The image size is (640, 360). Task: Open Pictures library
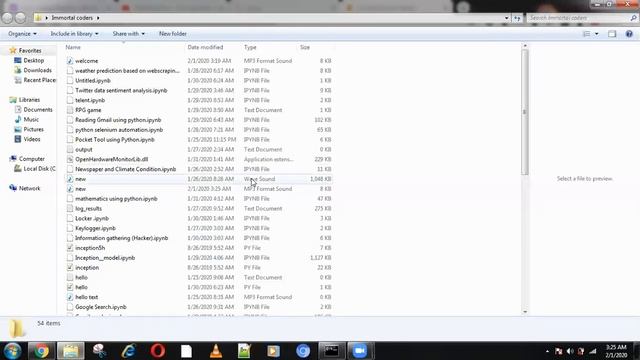[33, 129]
